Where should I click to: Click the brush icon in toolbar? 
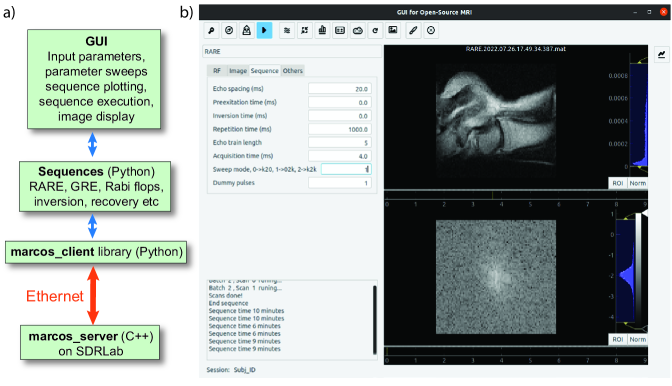[413, 30]
